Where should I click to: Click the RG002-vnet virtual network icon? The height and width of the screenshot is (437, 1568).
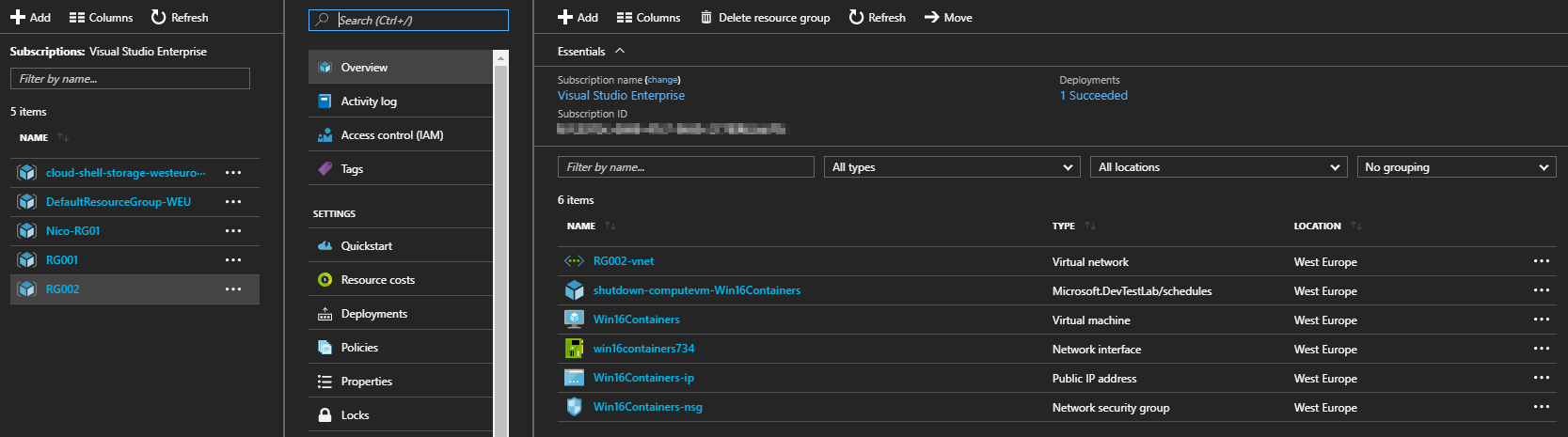574,261
